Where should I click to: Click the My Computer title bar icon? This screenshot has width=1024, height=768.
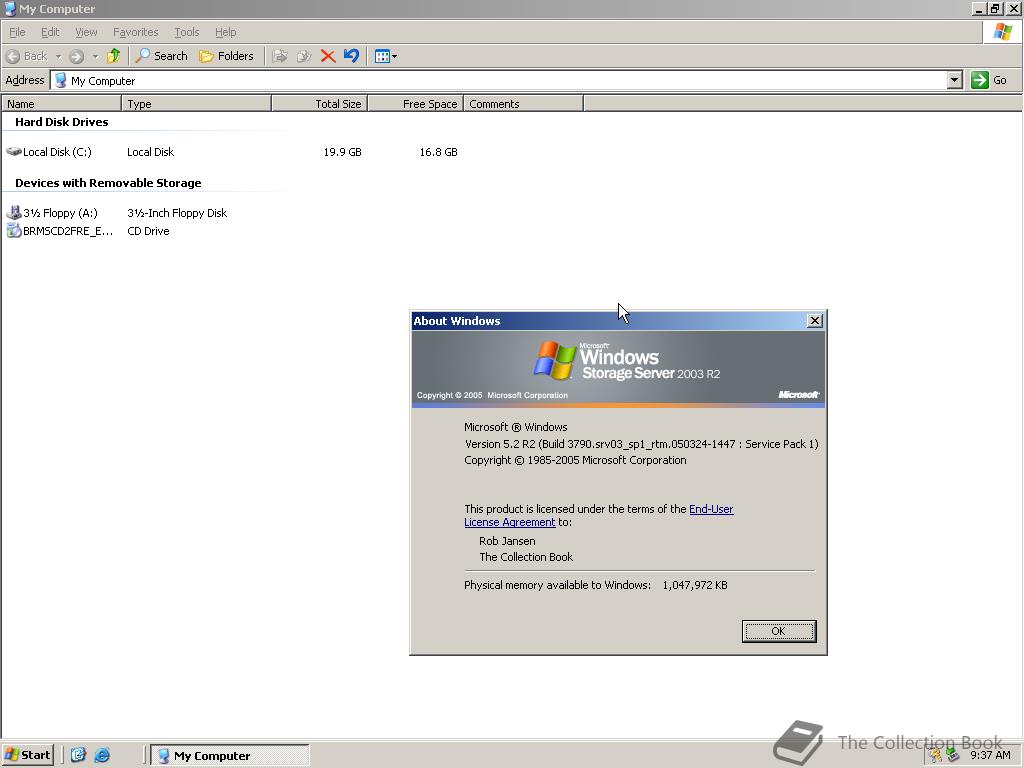[10, 8]
